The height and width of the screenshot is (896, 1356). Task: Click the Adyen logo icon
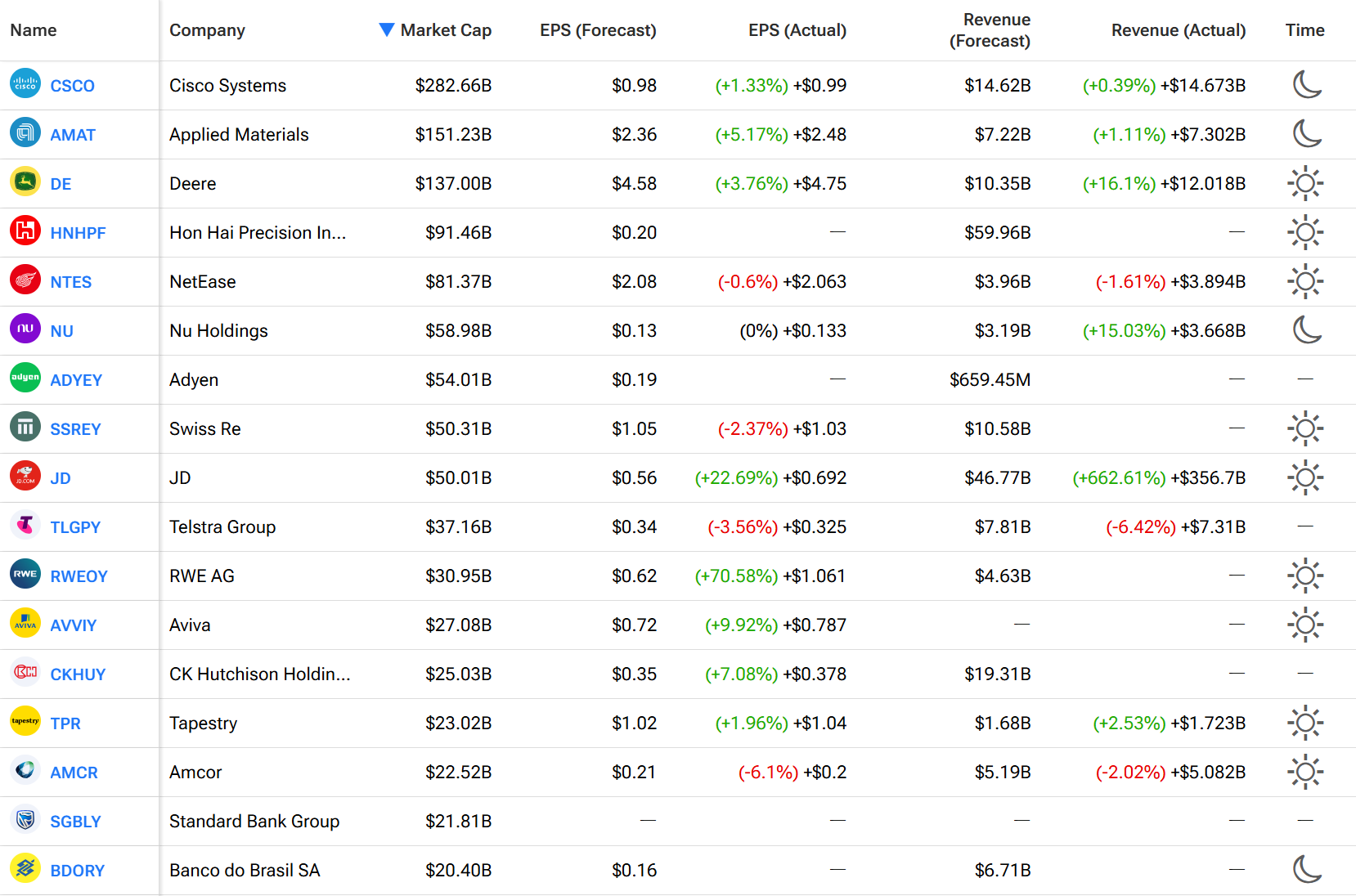(25, 378)
